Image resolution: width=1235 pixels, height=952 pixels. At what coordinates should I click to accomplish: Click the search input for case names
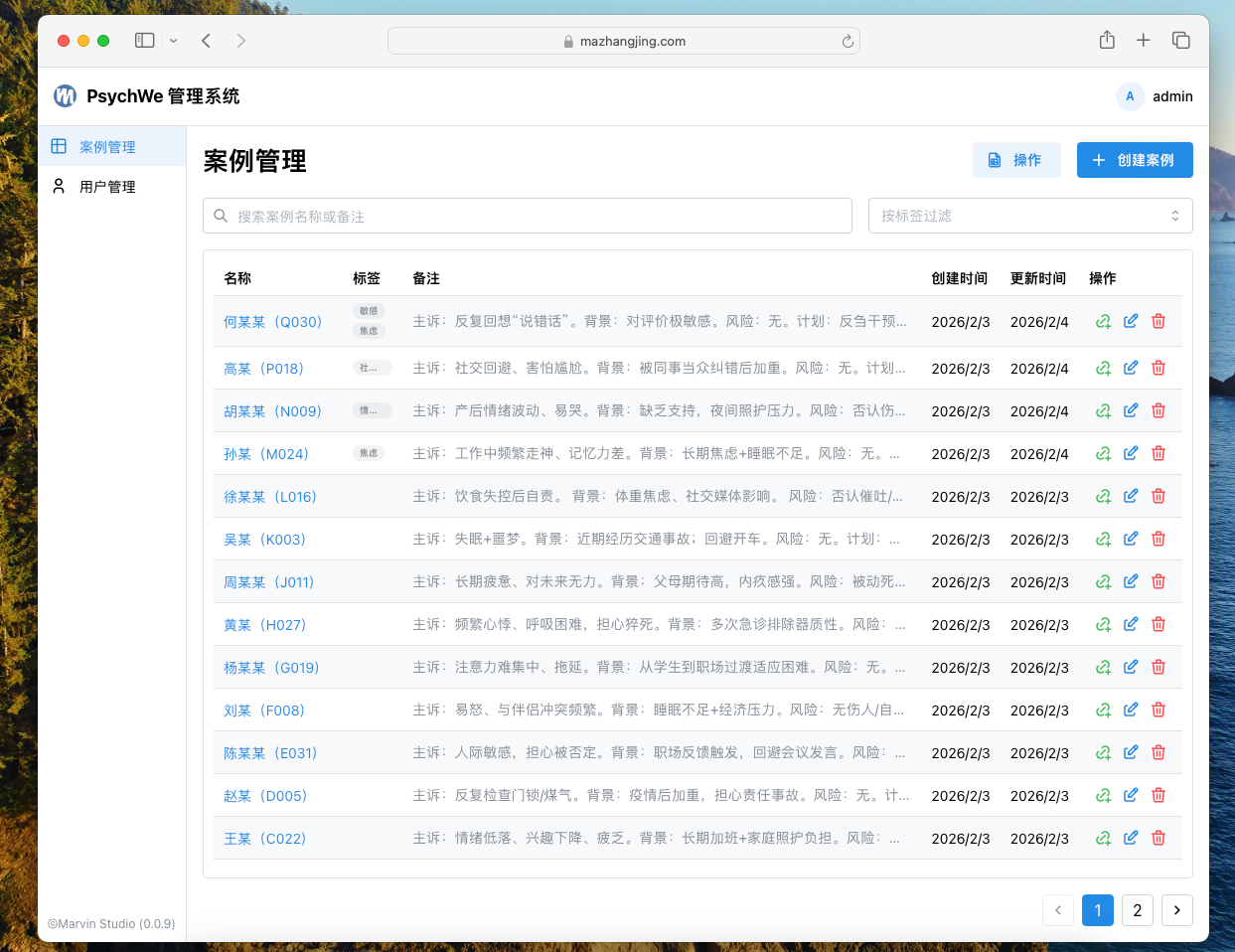527,216
